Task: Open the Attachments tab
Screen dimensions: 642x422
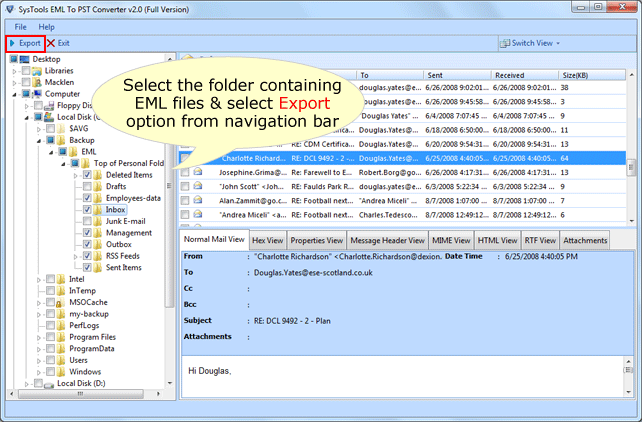Action: 585,241
